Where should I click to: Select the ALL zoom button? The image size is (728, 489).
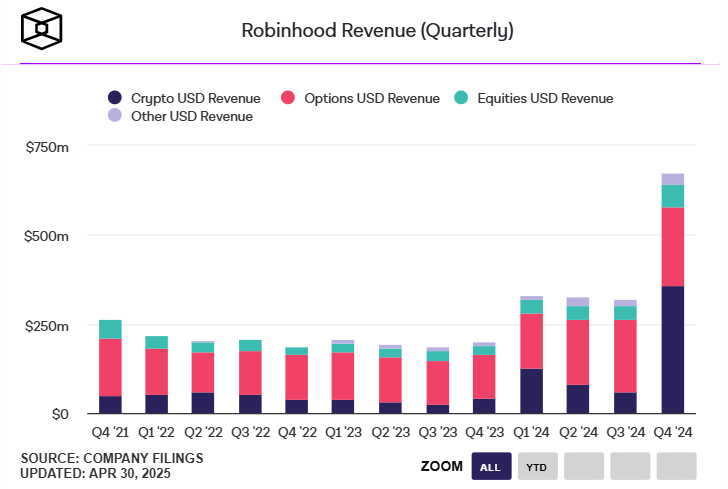(491, 466)
